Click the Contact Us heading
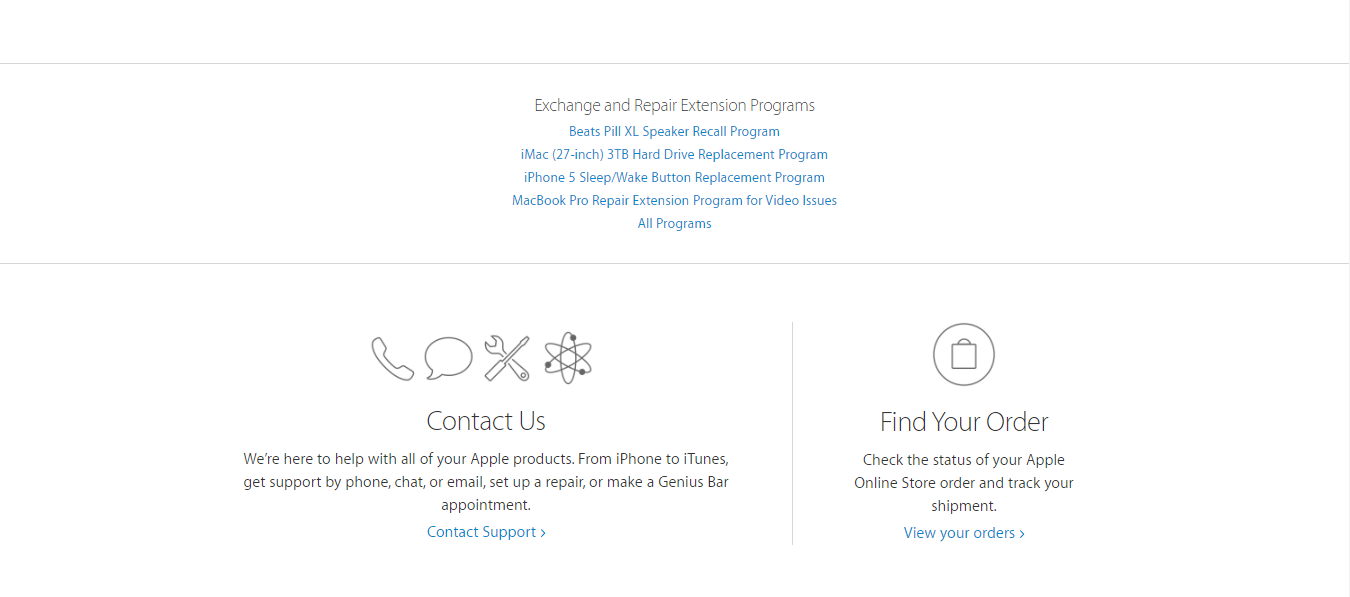 486,421
